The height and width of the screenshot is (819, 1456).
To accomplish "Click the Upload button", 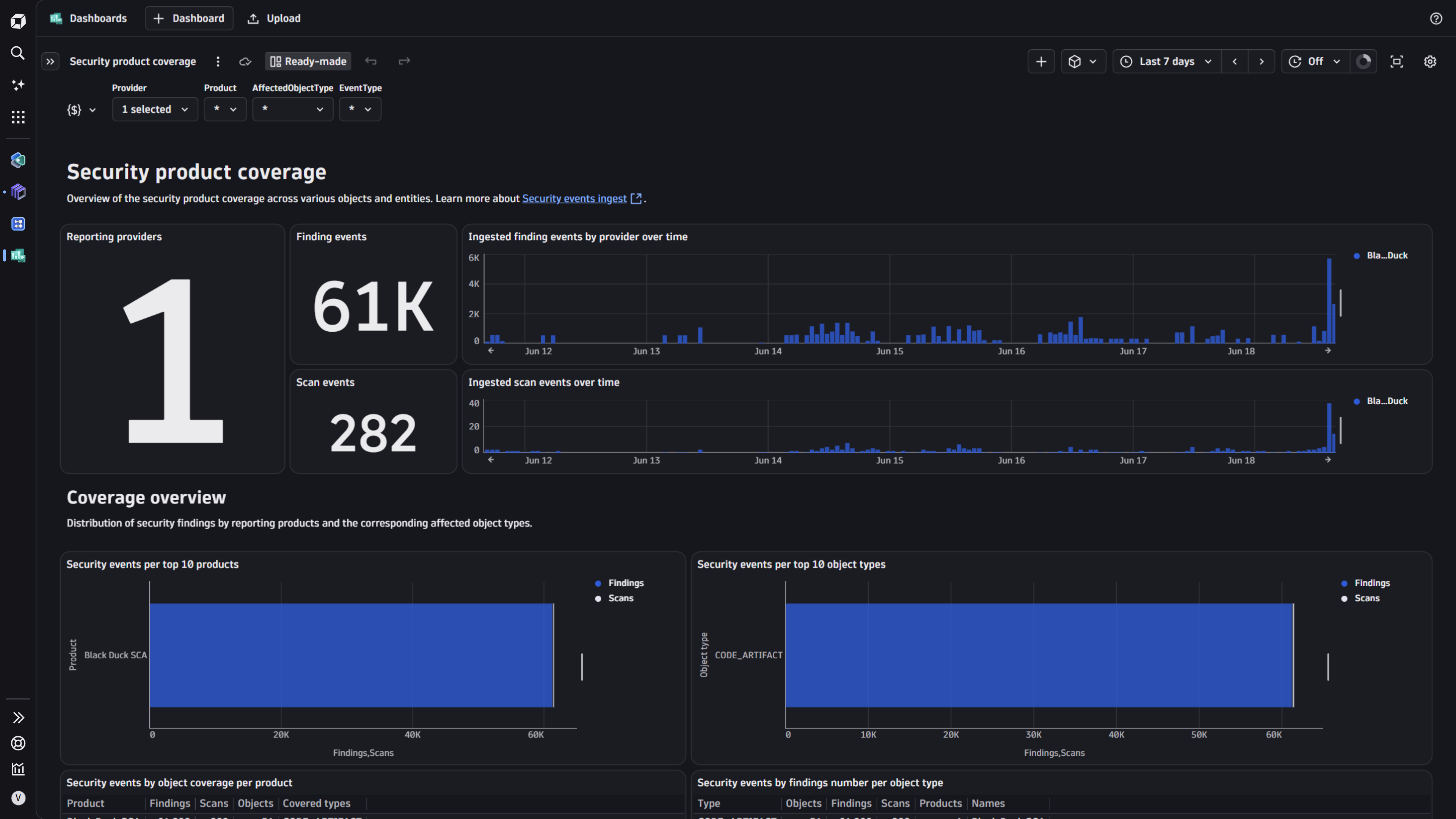I will click(274, 19).
